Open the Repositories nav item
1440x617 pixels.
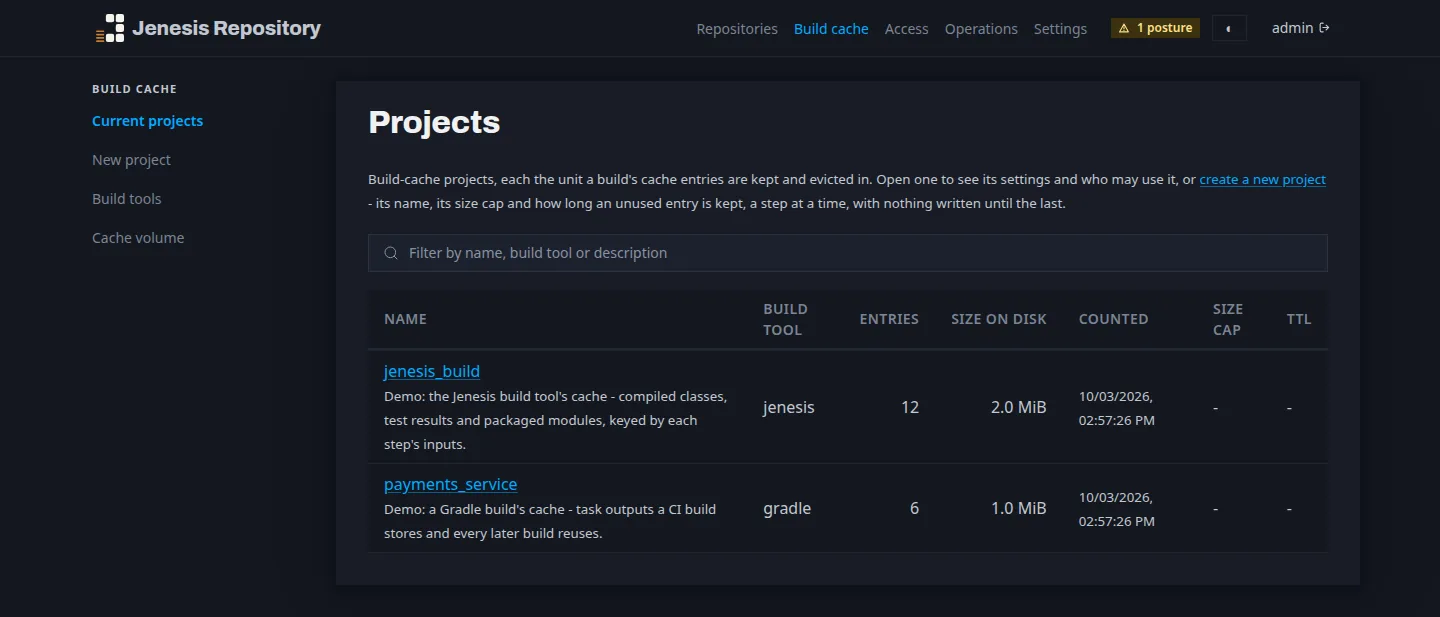coord(737,29)
